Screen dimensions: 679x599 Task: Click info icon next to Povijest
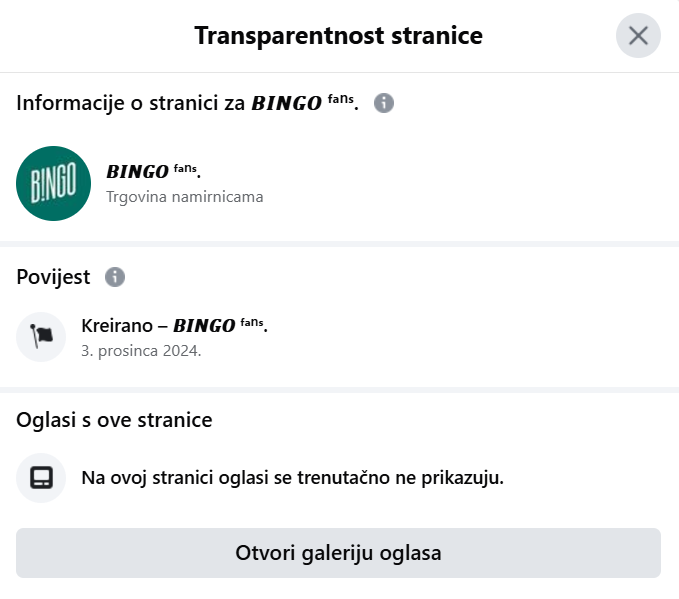tap(115, 277)
